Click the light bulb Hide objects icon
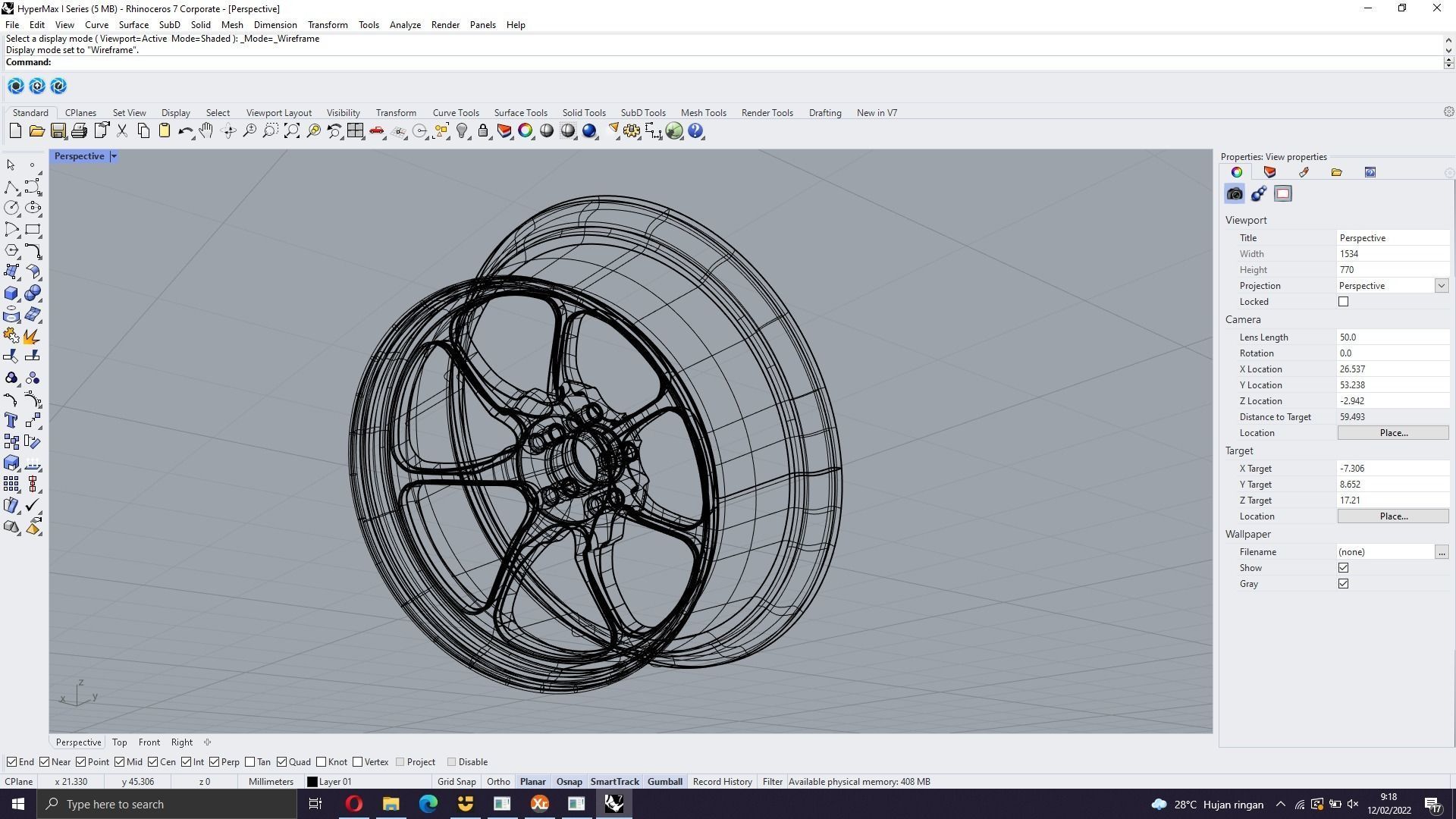 coord(462,131)
